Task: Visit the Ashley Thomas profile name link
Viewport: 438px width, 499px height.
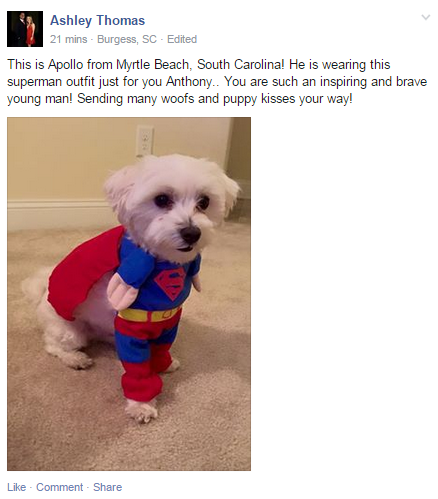Action: click(x=97, y=21)
